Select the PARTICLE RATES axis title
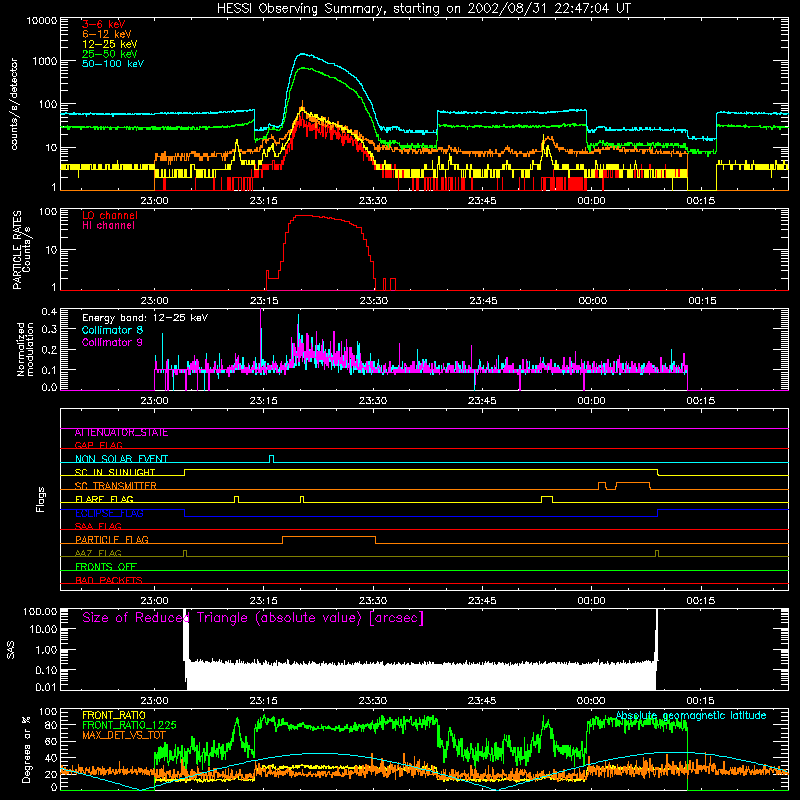The width and height of the screenshot is (800, 800). click(17, 250)
